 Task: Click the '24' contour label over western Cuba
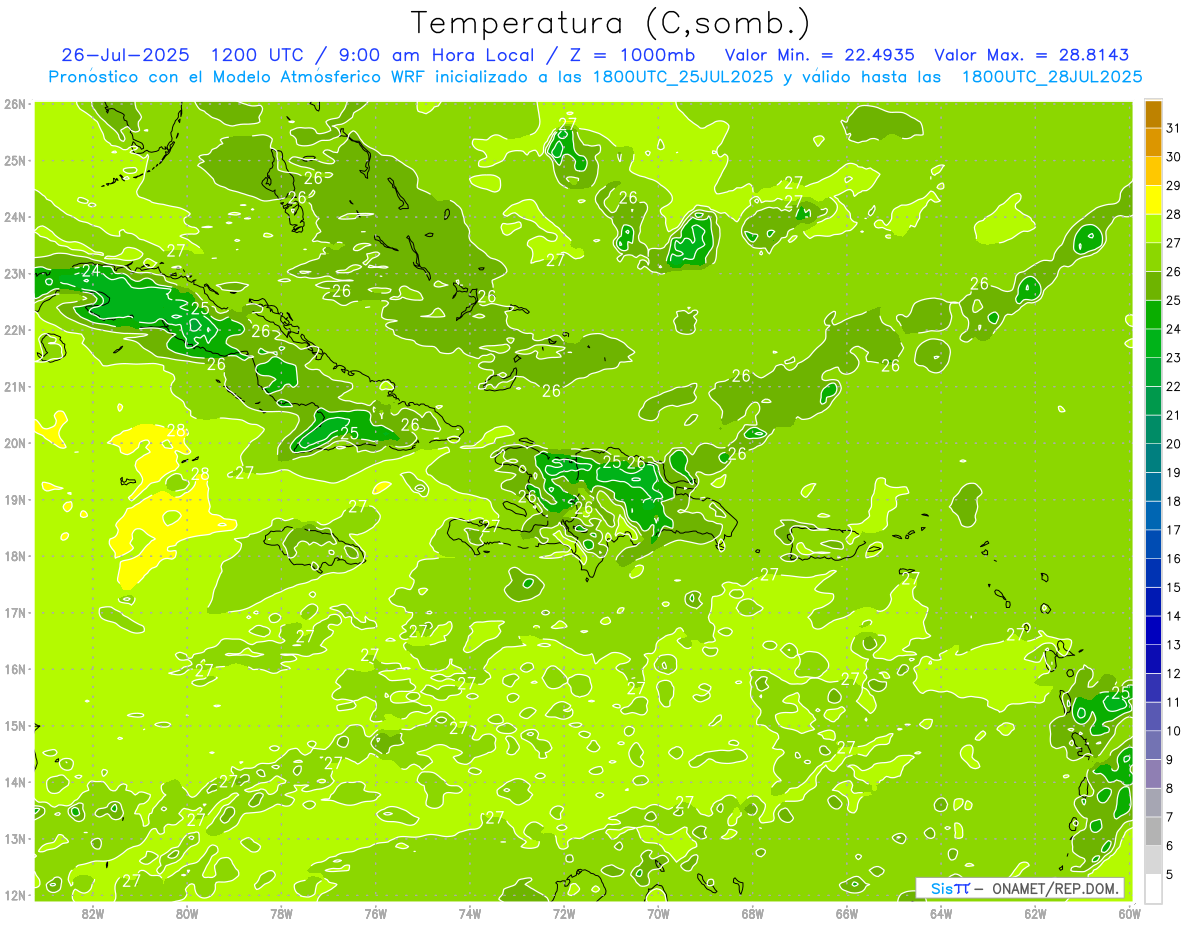[91, 271]
